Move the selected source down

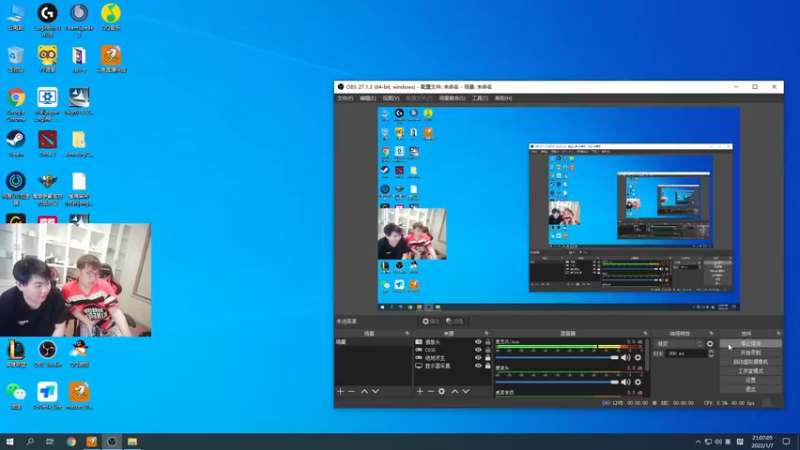point(466,391)
